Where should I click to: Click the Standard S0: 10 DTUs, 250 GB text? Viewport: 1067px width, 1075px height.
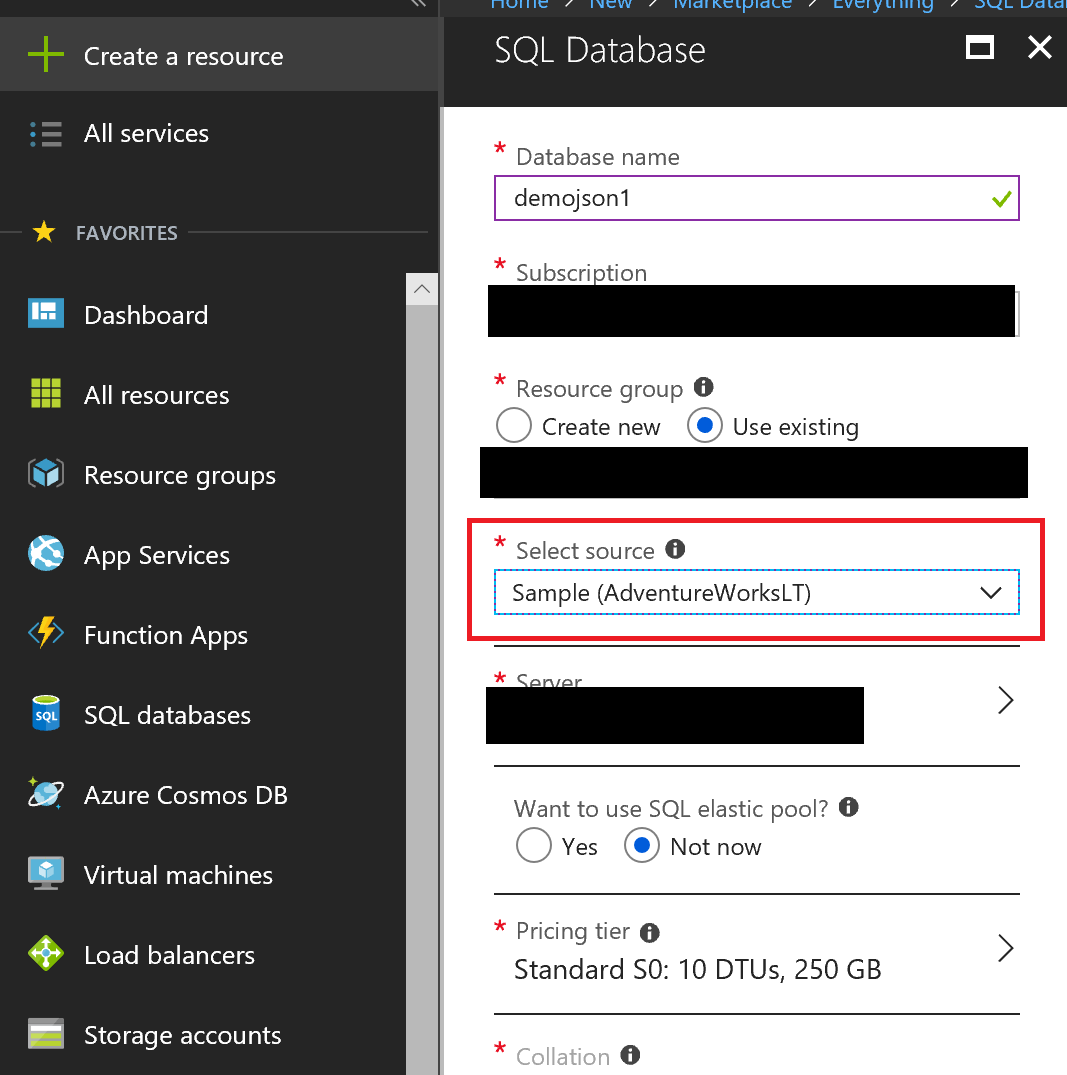[x=697, y=969]
